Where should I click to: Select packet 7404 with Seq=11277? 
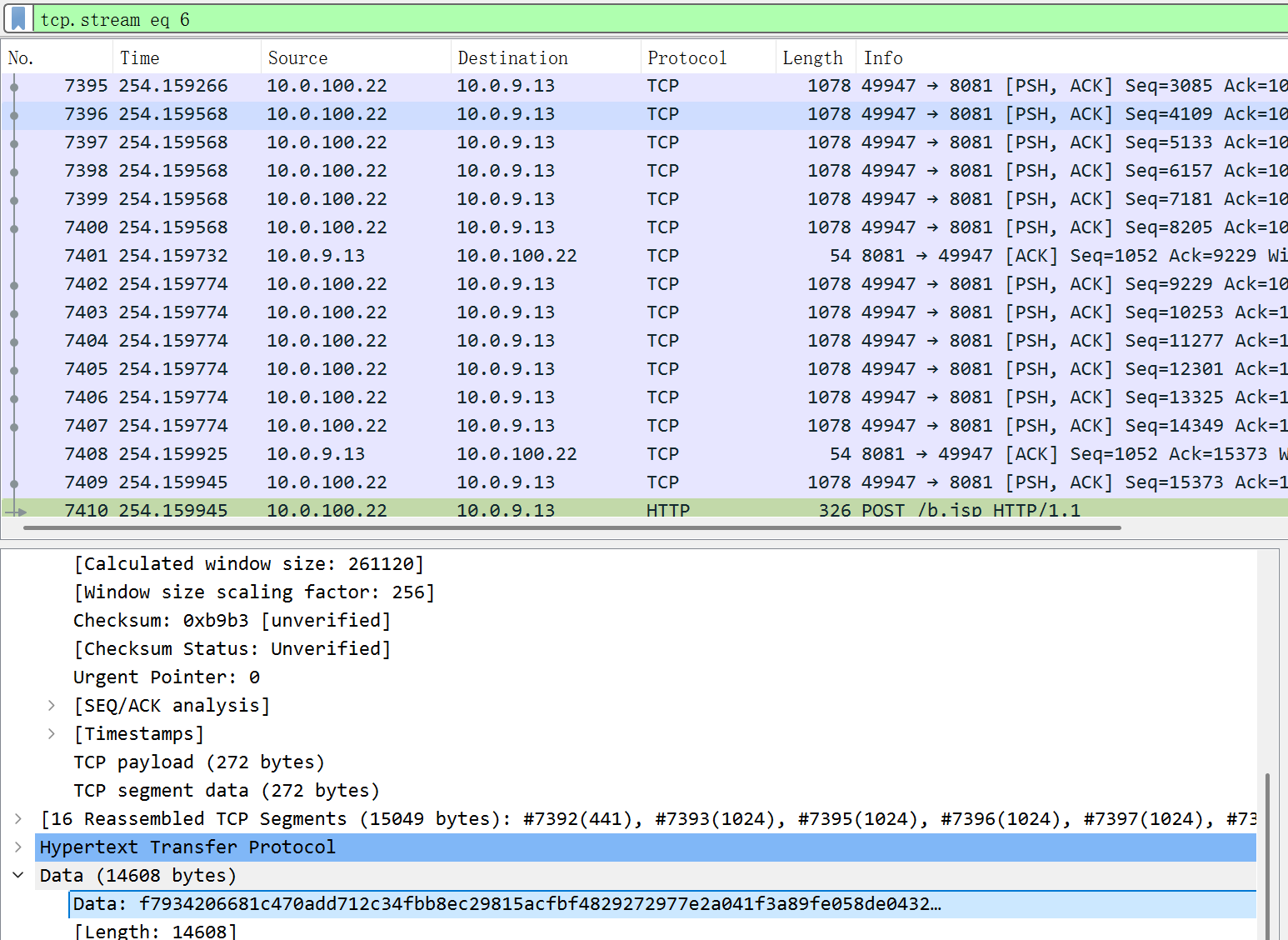(645, 341)
